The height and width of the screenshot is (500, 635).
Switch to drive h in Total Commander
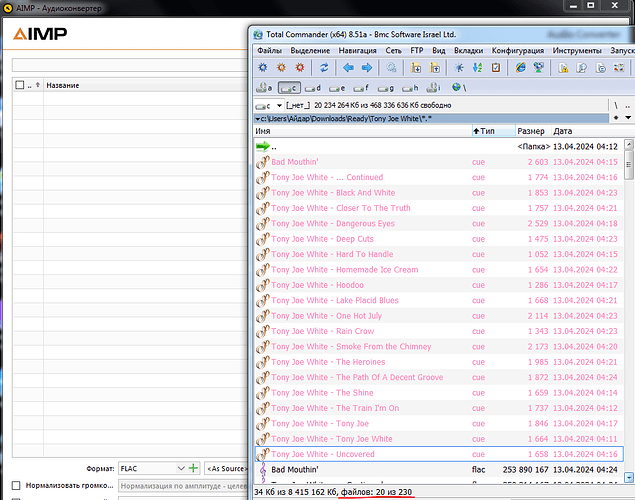[410, 87]
